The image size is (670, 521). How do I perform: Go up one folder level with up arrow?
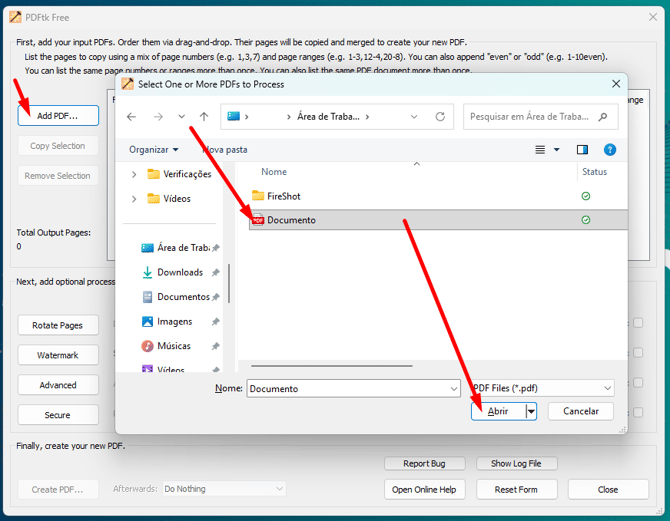click(204, 117)
